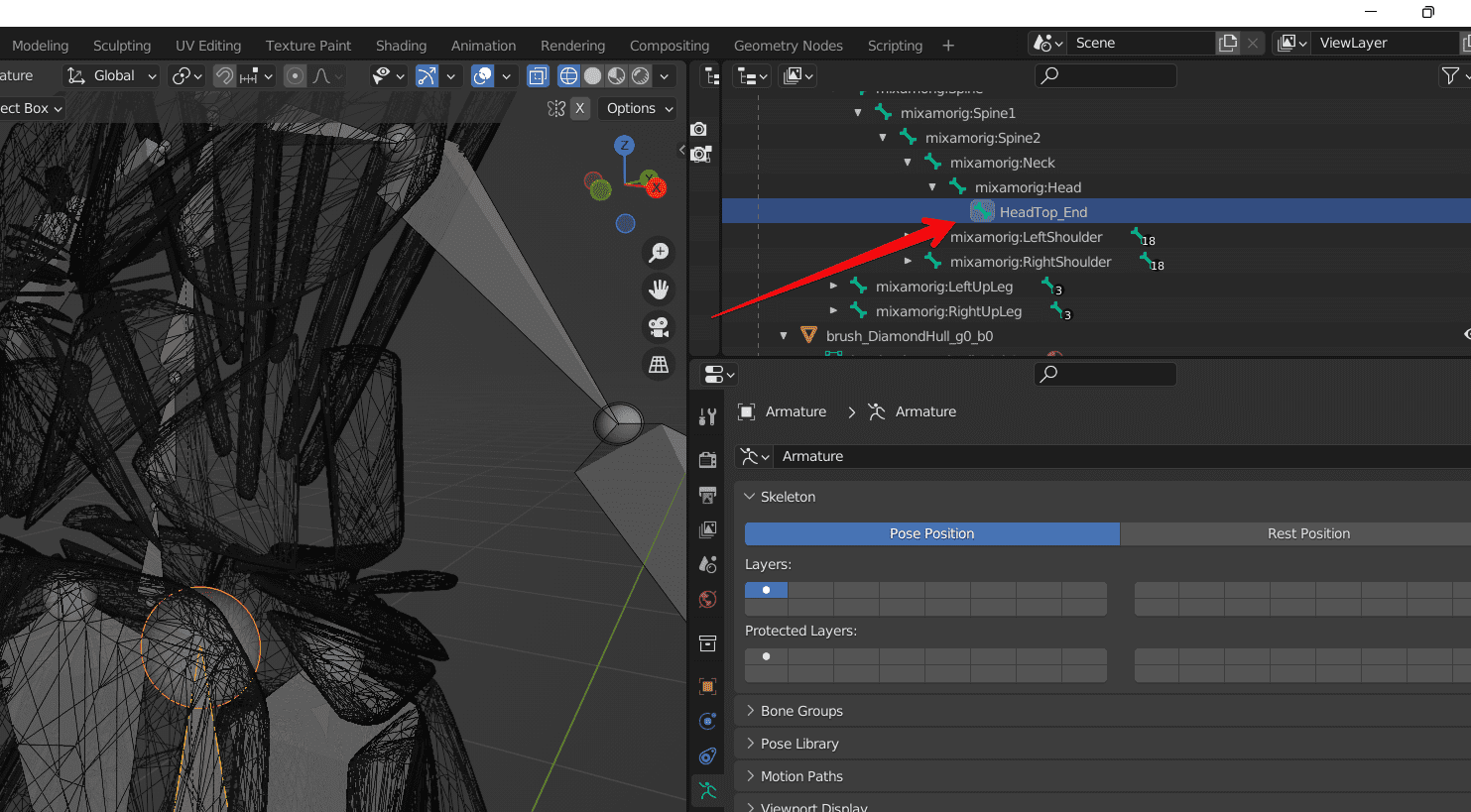The image size is (1471, 812).
Task: Switch to the Animation workspace tab
Action: [483, 46]
